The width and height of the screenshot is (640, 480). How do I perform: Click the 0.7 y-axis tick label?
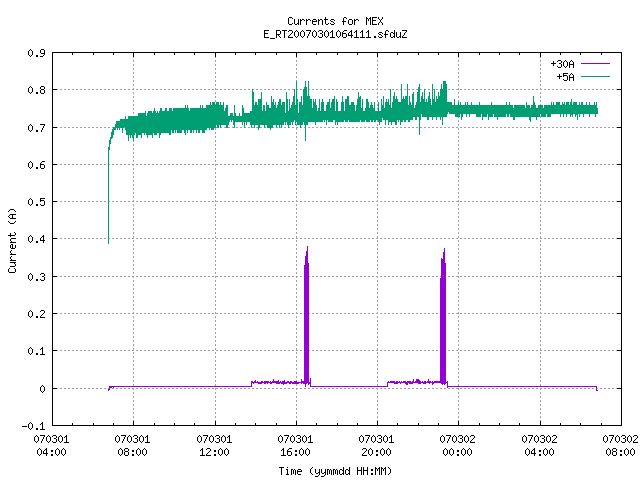(36, 128)
